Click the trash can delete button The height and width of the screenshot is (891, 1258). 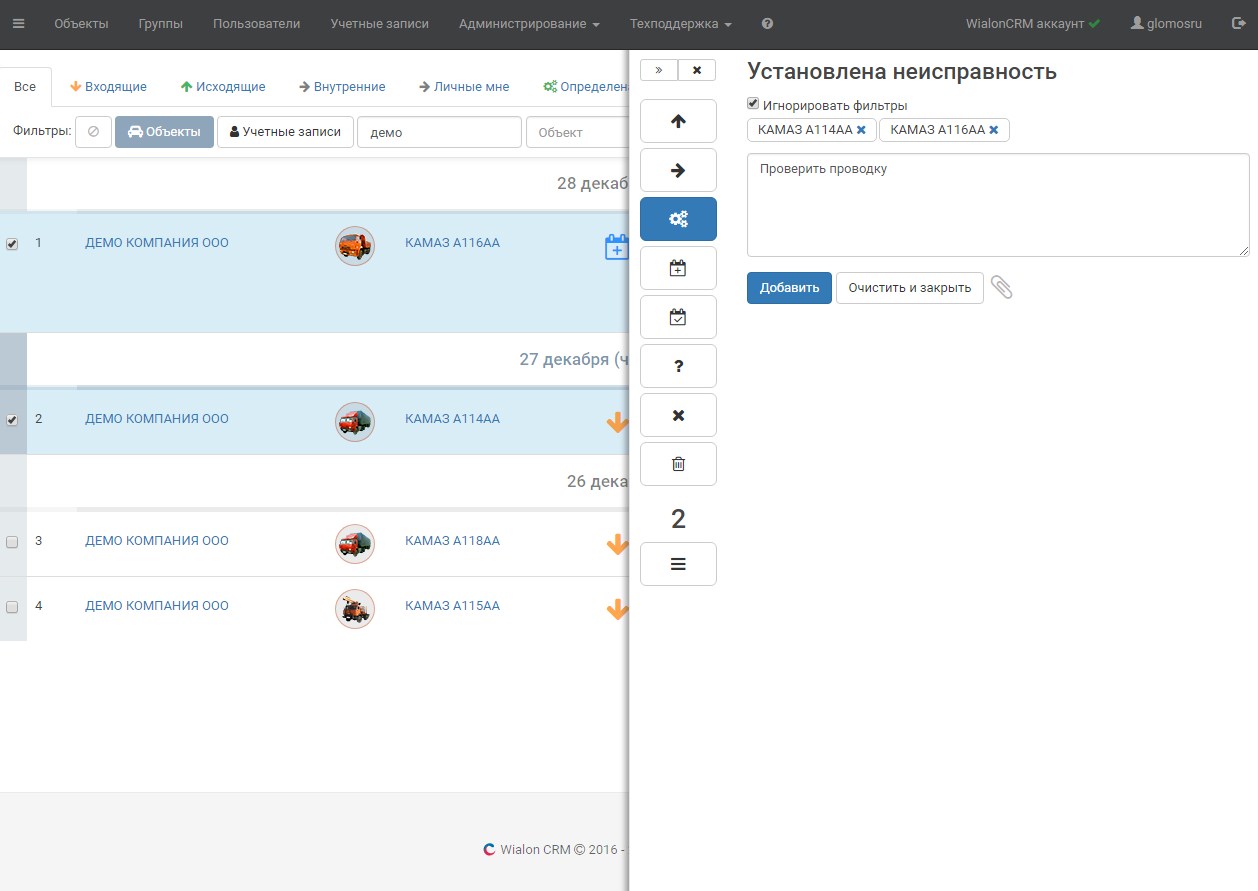(x=678, y=464)
